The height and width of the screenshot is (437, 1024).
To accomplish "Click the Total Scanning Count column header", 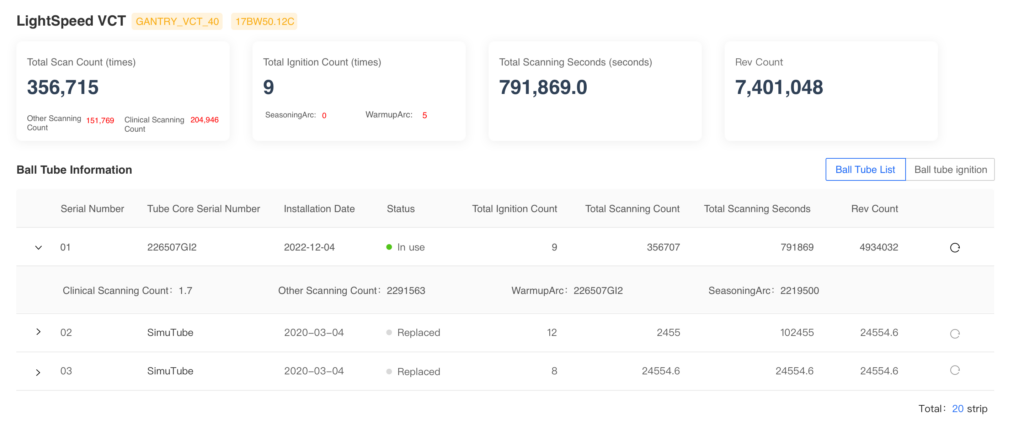I will click(632, 209).
